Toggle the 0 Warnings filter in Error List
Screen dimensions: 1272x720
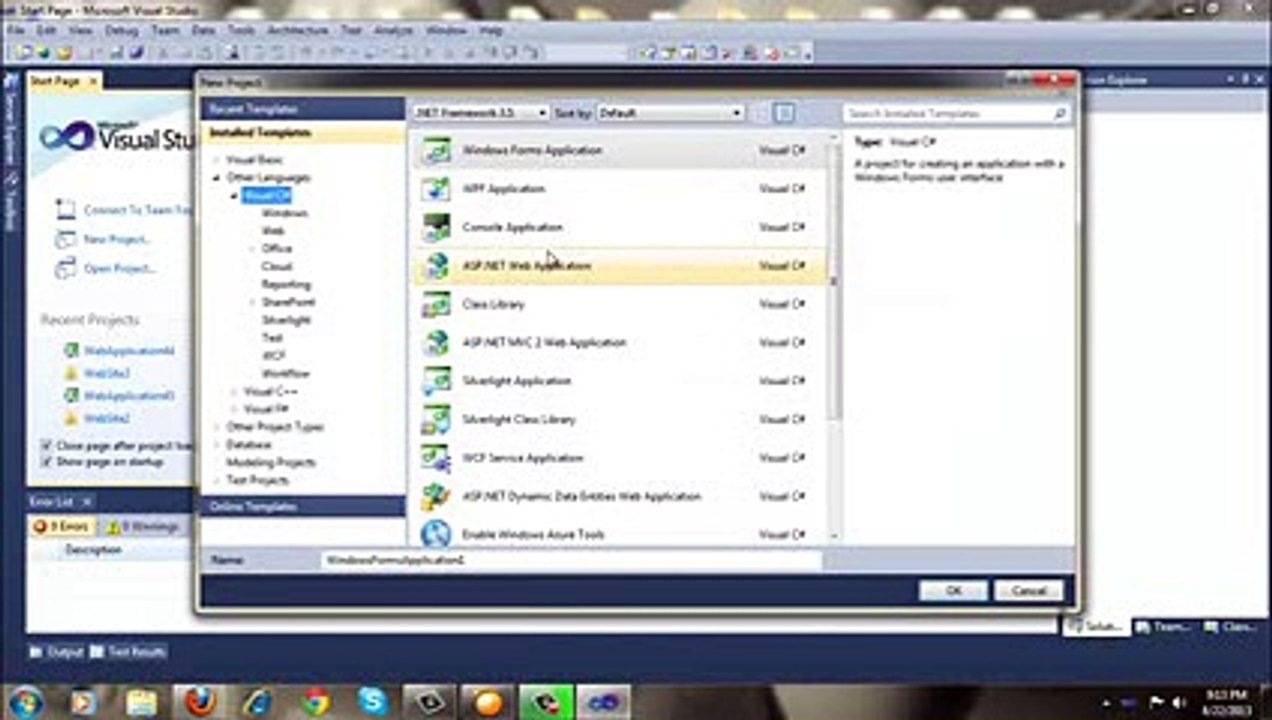point(142,526)
